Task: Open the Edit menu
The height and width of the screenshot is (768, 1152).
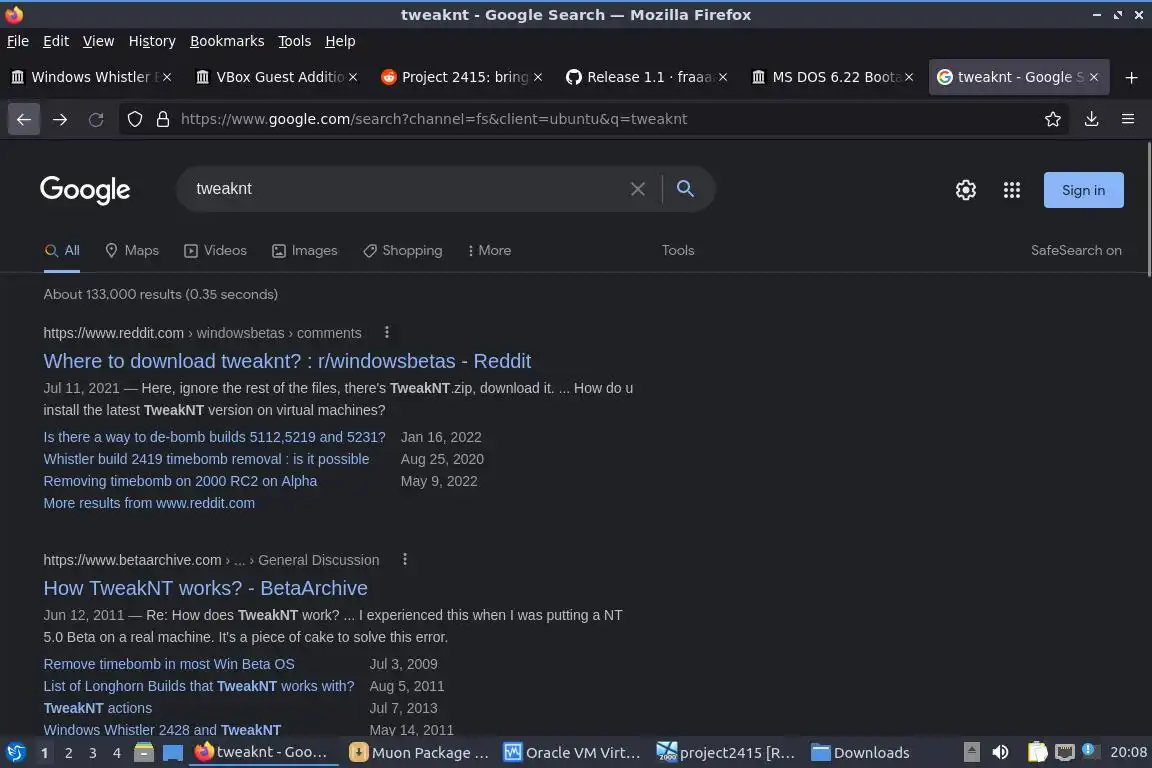Action: [56, 41]
